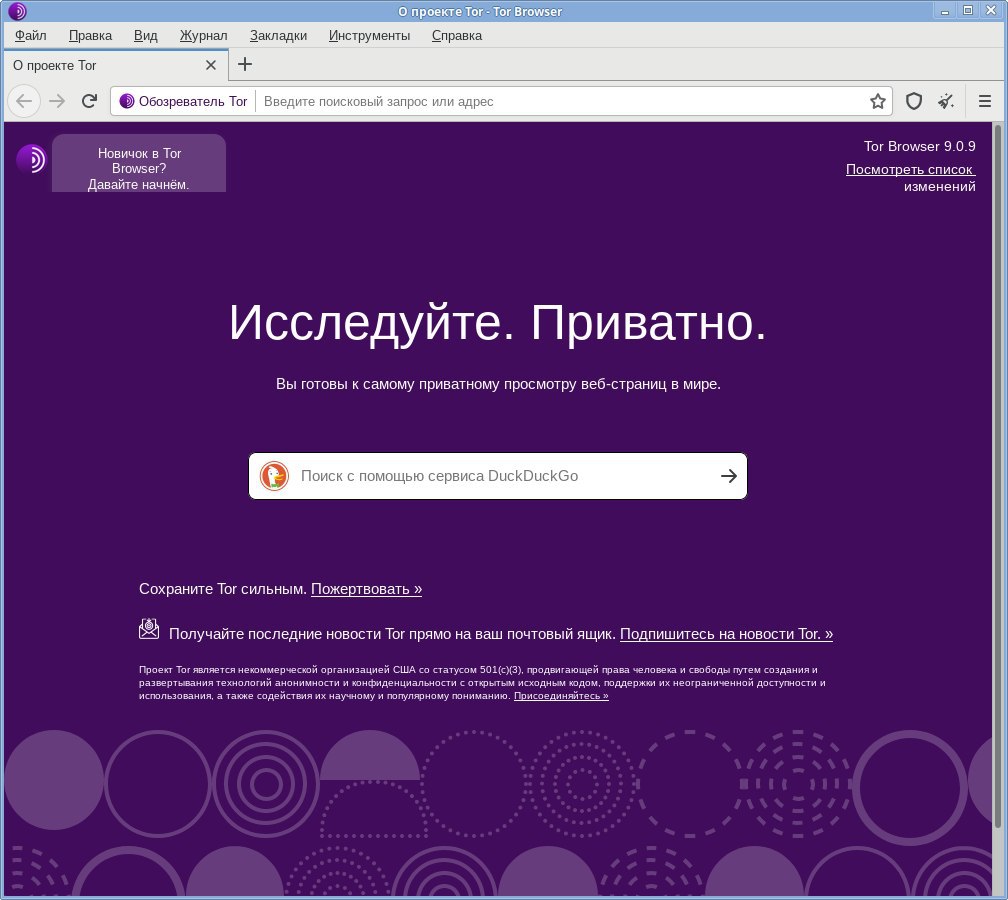Maximize the Tor Browser window
This screenshot has height=900, width=1008.
pyautogui.click(x=968, y=10)
